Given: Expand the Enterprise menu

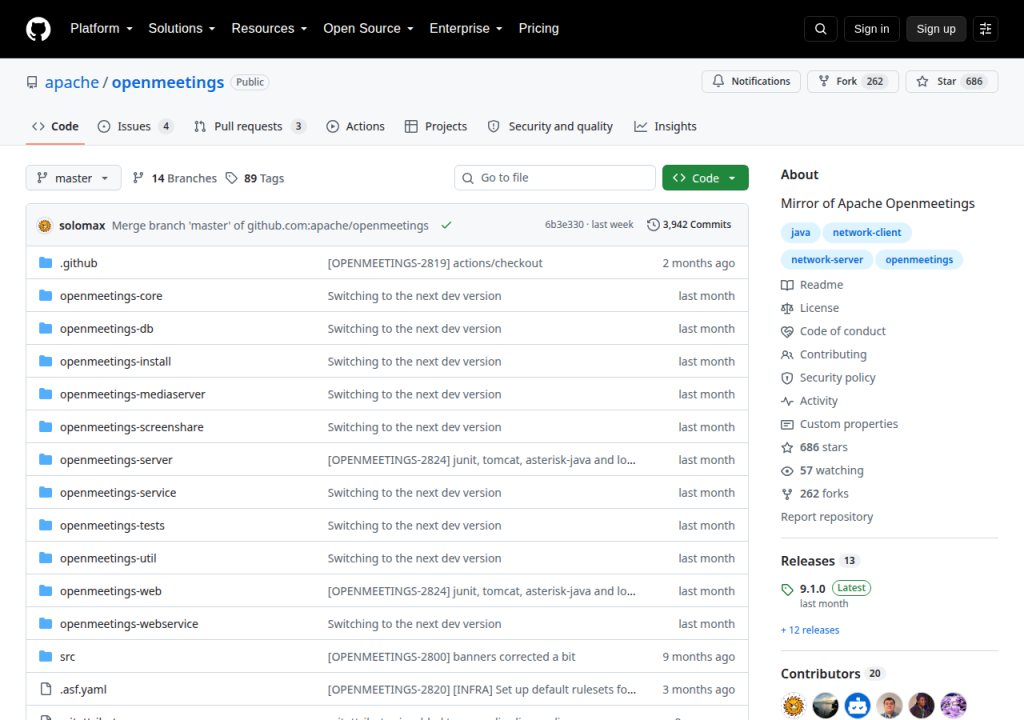Looking at the screenshot, I should pos(466,29).
